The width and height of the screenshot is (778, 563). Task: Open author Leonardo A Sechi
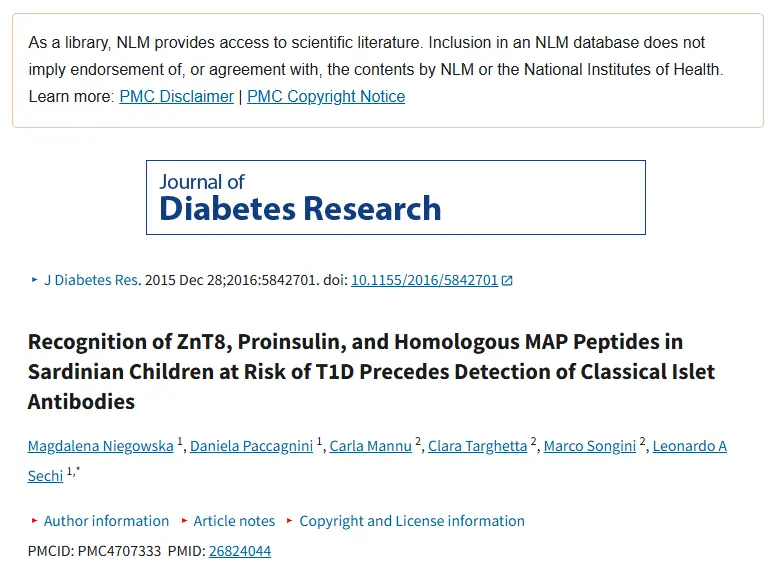click(690, 446)
